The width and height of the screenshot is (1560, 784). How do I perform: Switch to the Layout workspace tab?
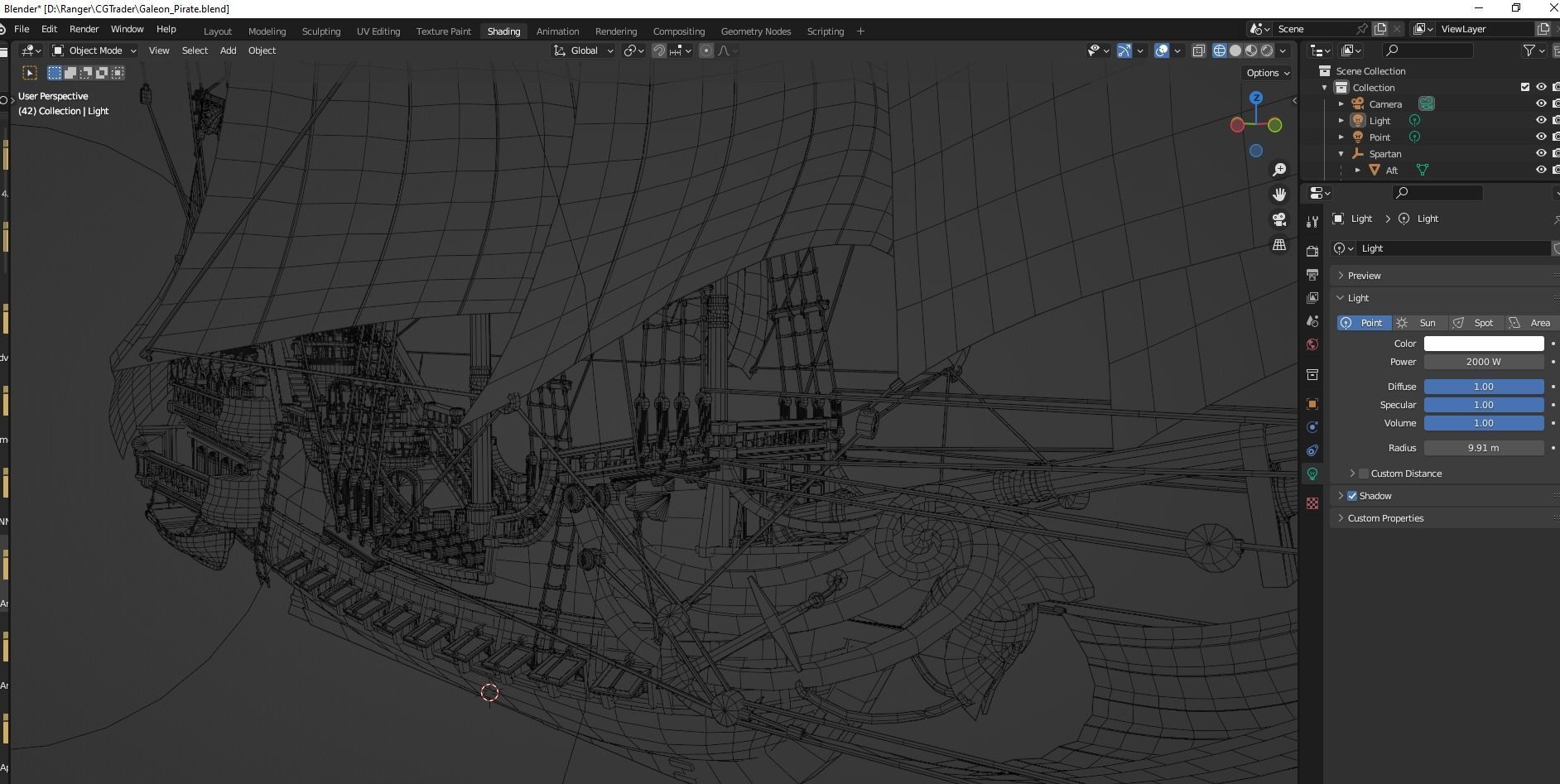218,31
